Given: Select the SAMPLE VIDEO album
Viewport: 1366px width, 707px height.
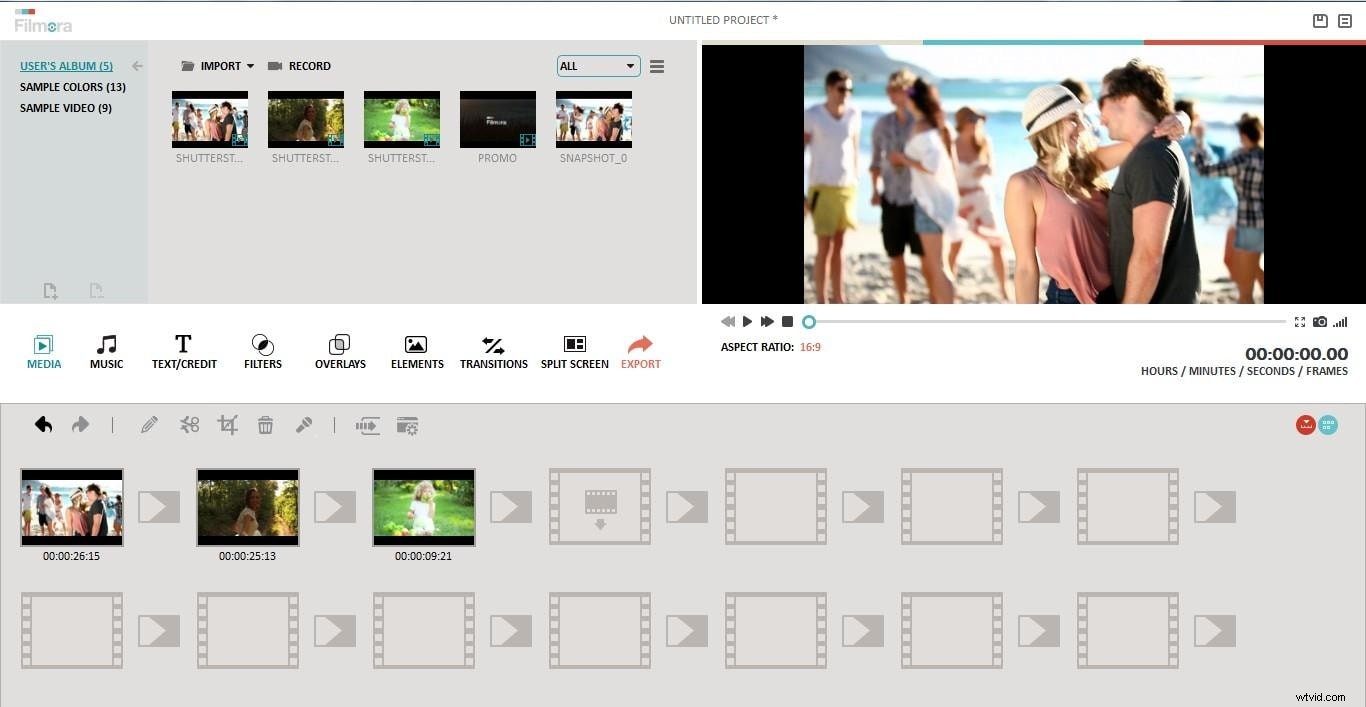Looking at the screenshot, I should point(65,107).
